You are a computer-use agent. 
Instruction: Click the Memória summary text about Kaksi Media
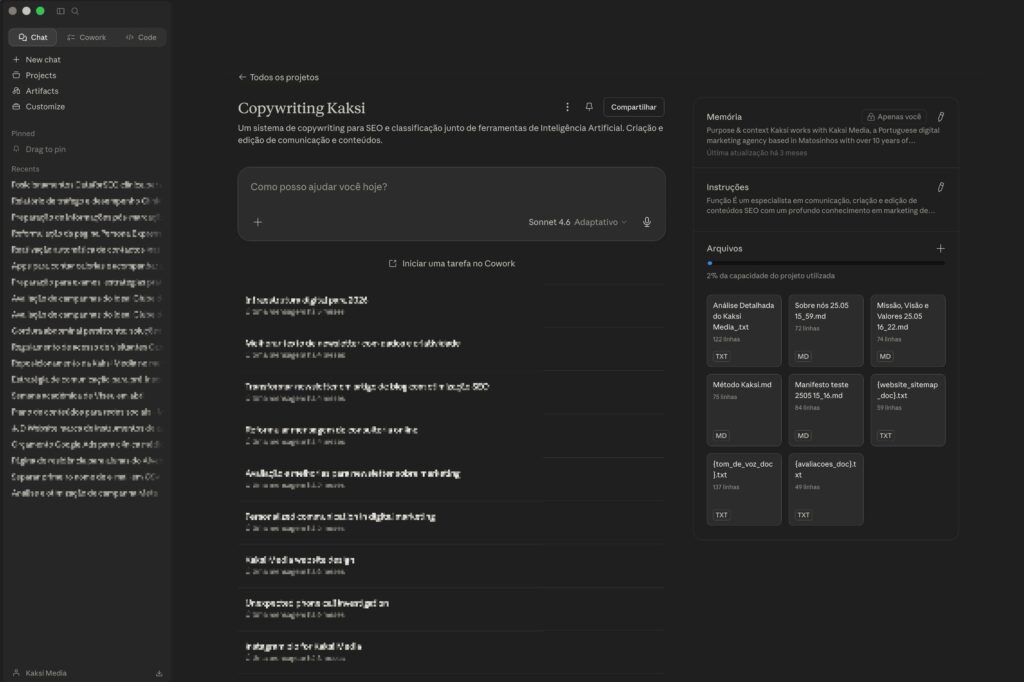823,135
